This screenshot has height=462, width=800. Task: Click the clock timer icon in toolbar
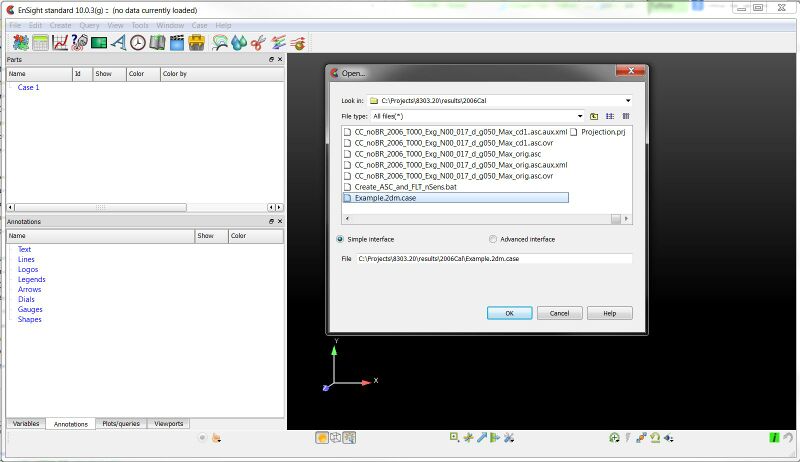[x=138, y=42]
